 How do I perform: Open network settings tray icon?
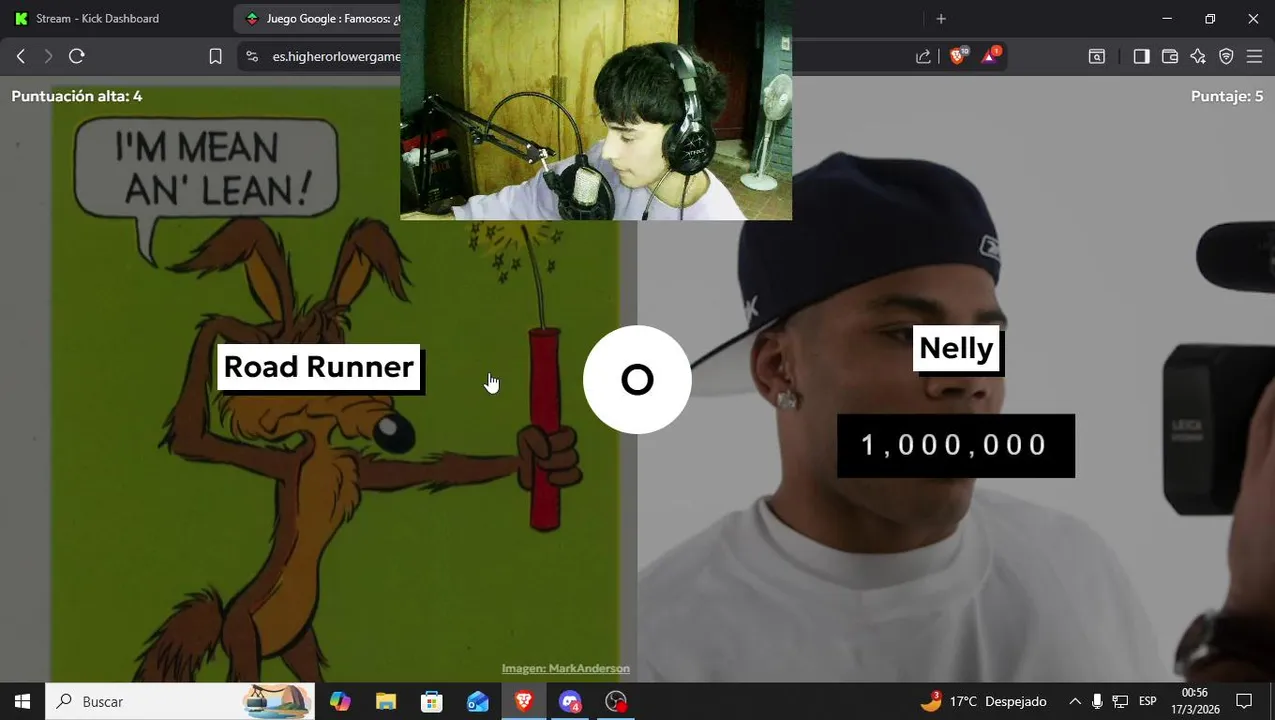[1121, 701]
